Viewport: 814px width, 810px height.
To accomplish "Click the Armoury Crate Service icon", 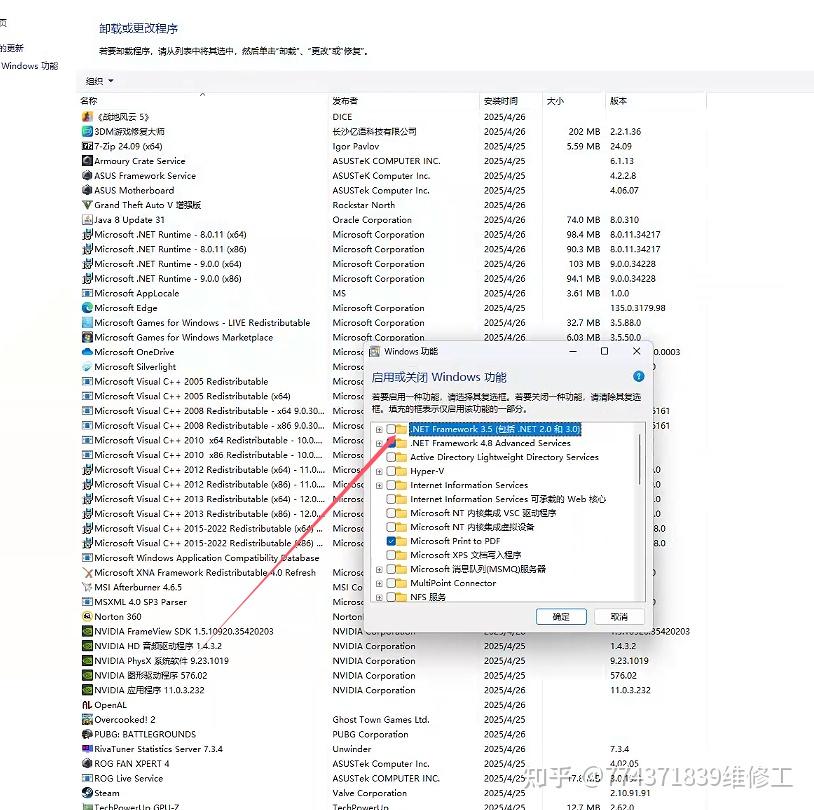I will tap(87, 161).
